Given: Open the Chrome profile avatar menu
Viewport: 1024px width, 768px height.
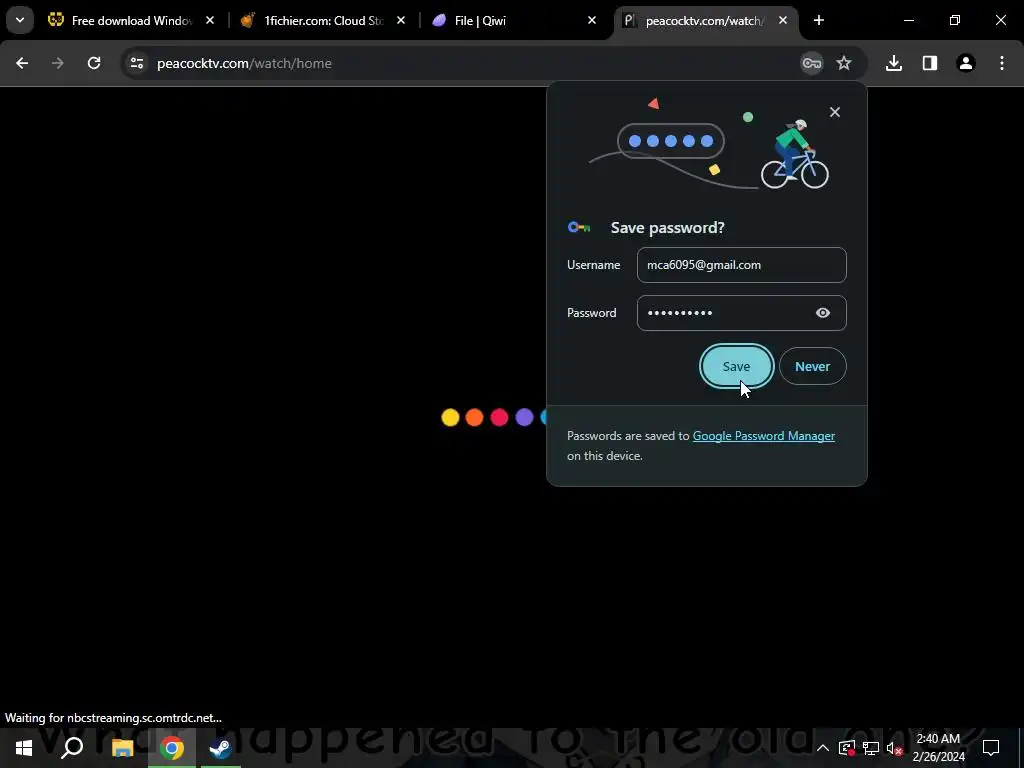Looking at the screenshot, I should [x=966, y=63].
